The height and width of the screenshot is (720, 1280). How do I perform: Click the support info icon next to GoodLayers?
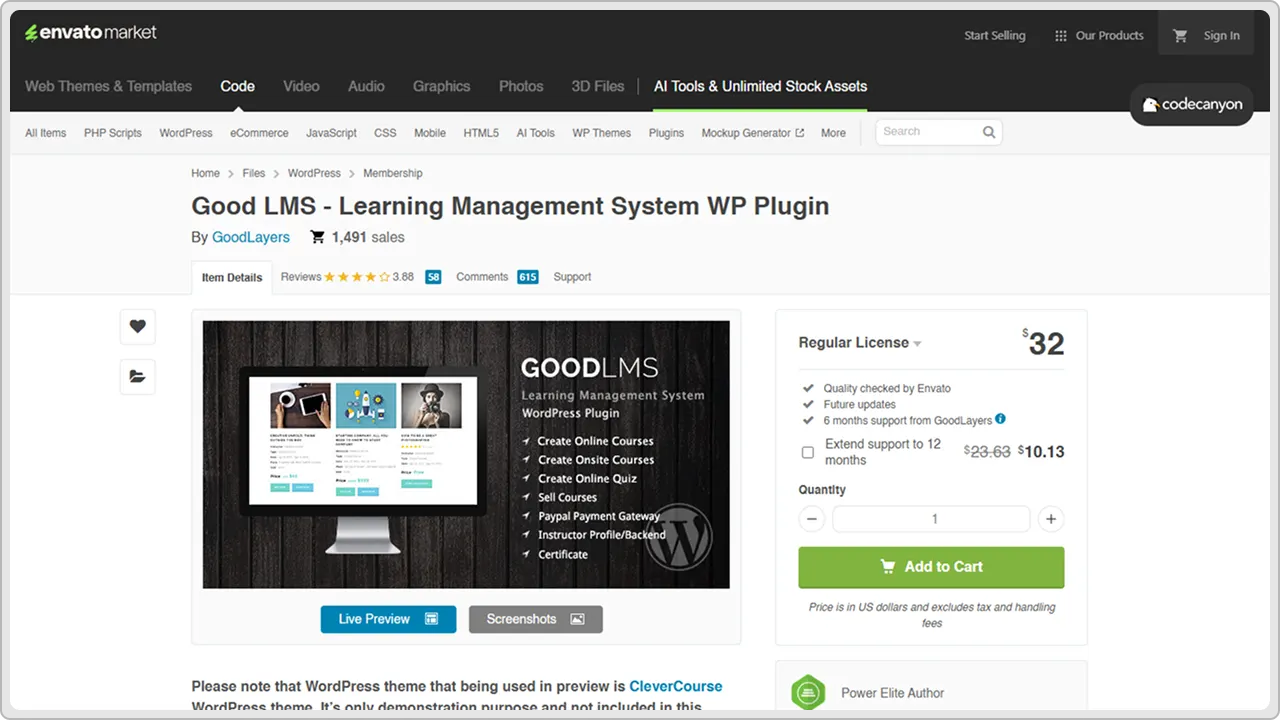click(x=1000, y=420)
